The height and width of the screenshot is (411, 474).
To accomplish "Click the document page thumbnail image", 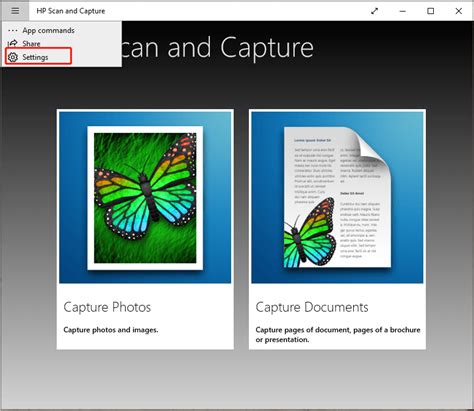I will click(337, 197).
